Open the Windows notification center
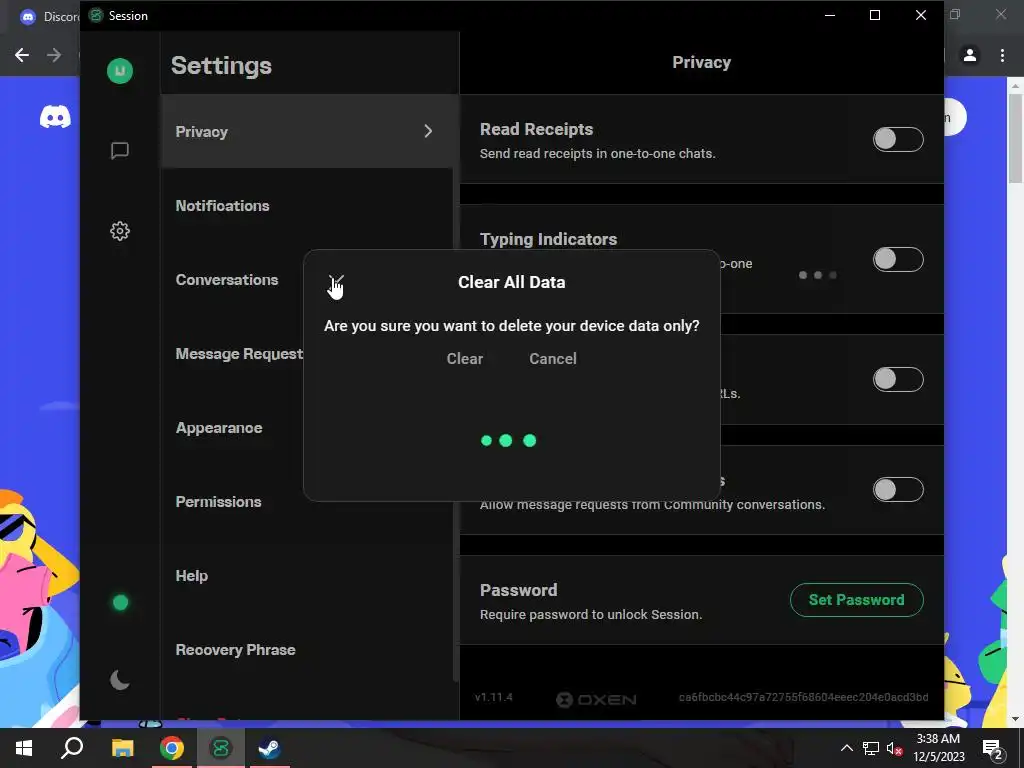This screenshot has width=1024, height=768. [x=993, y=748]
